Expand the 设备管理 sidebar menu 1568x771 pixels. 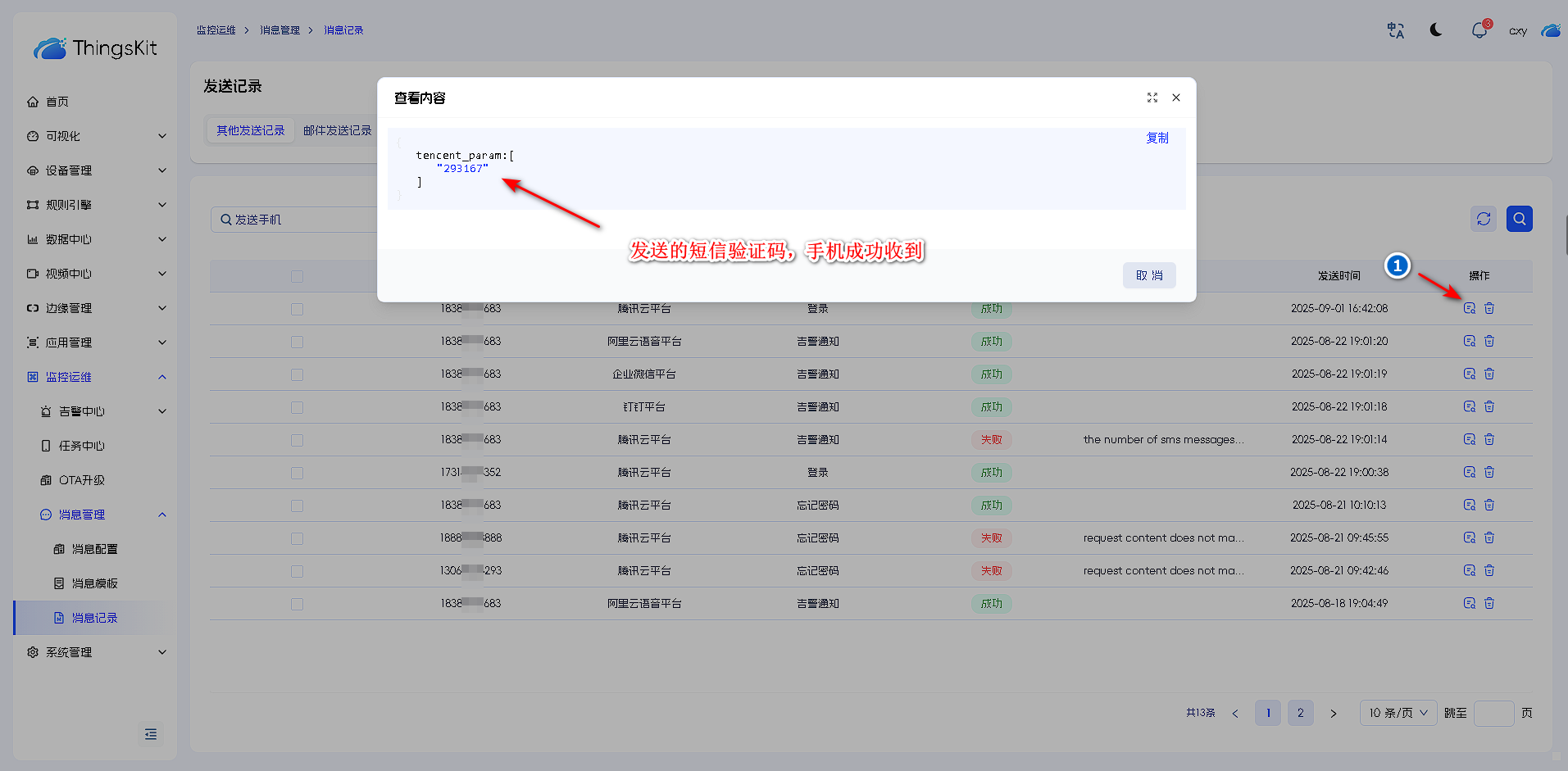95,170
